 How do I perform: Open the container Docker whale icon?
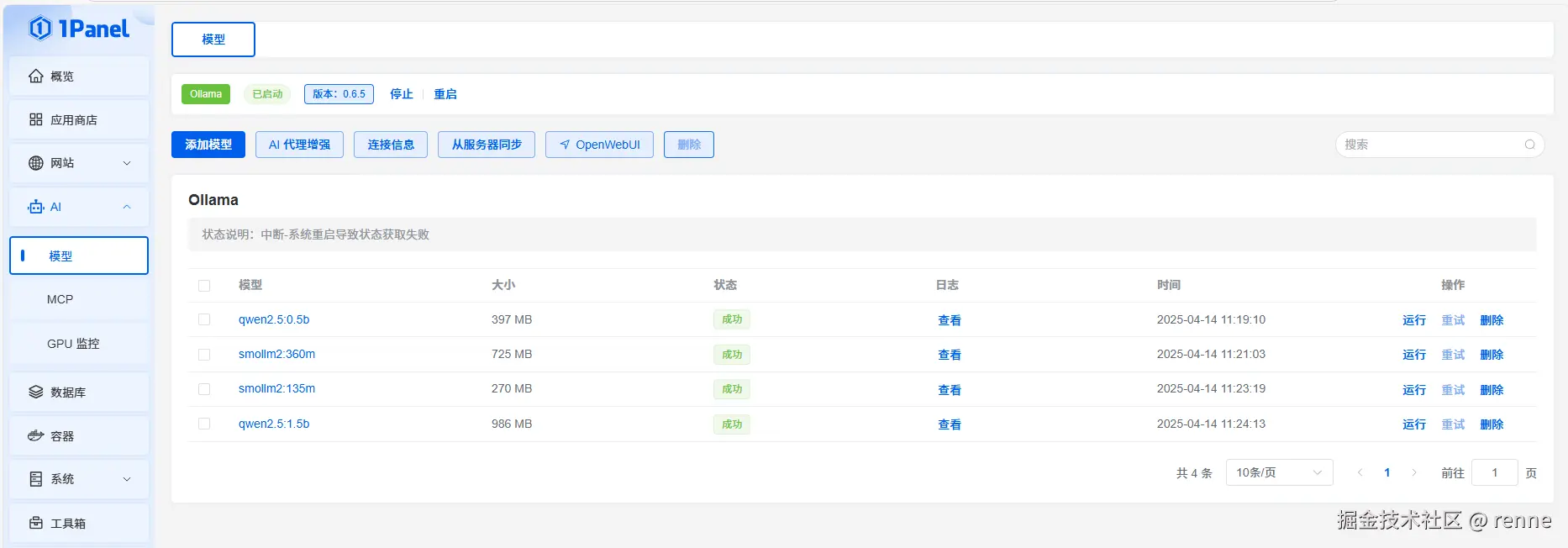click(x=36, y=436)
